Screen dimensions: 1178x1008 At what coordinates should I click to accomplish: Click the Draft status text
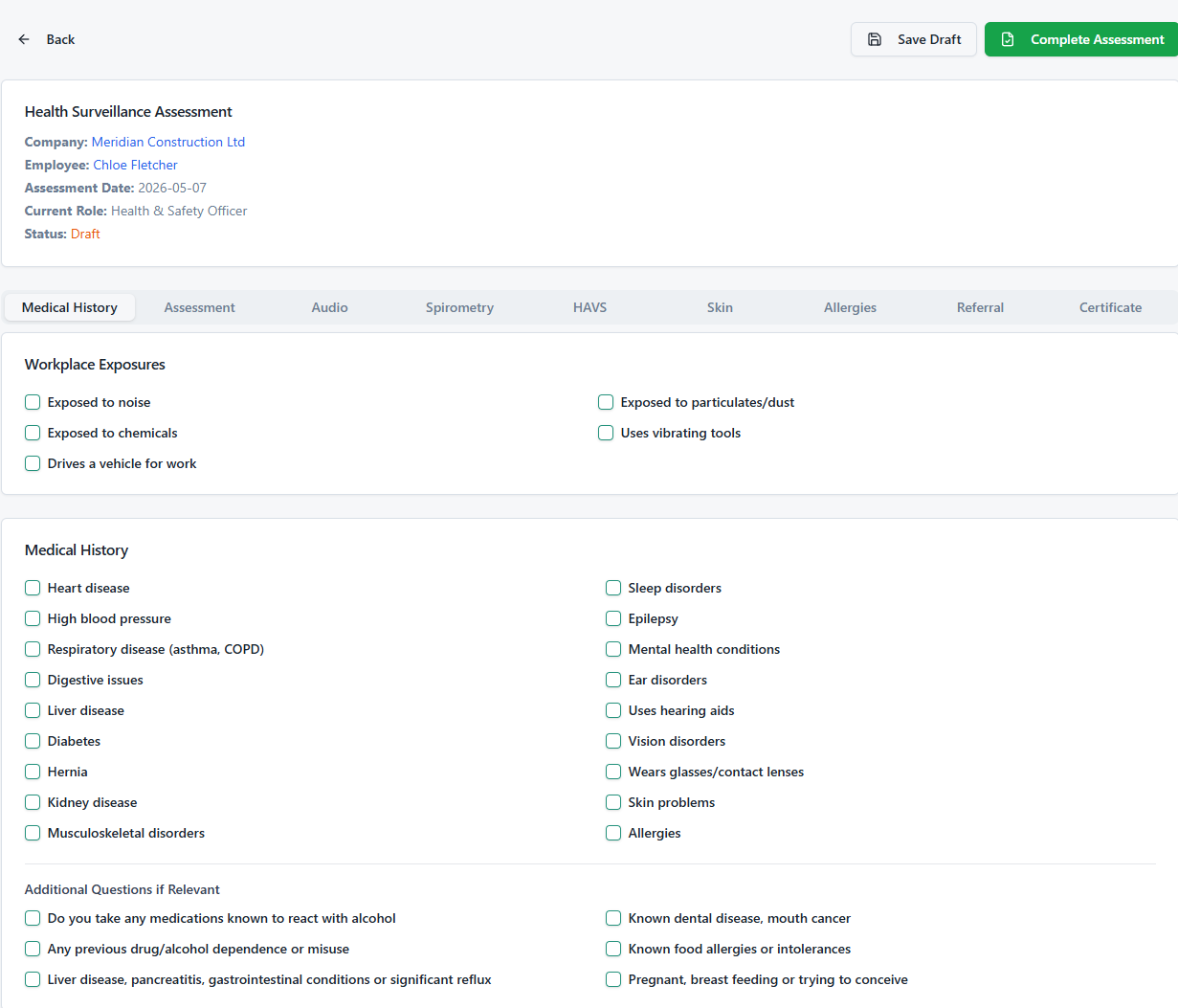pyautogui.click(x=85, y=234)
